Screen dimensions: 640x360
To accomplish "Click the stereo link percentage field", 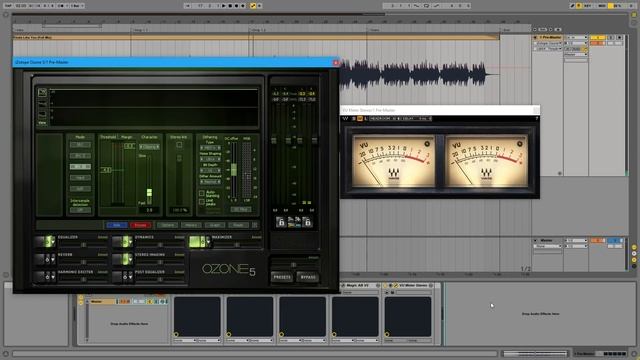I will click(179, 210).
